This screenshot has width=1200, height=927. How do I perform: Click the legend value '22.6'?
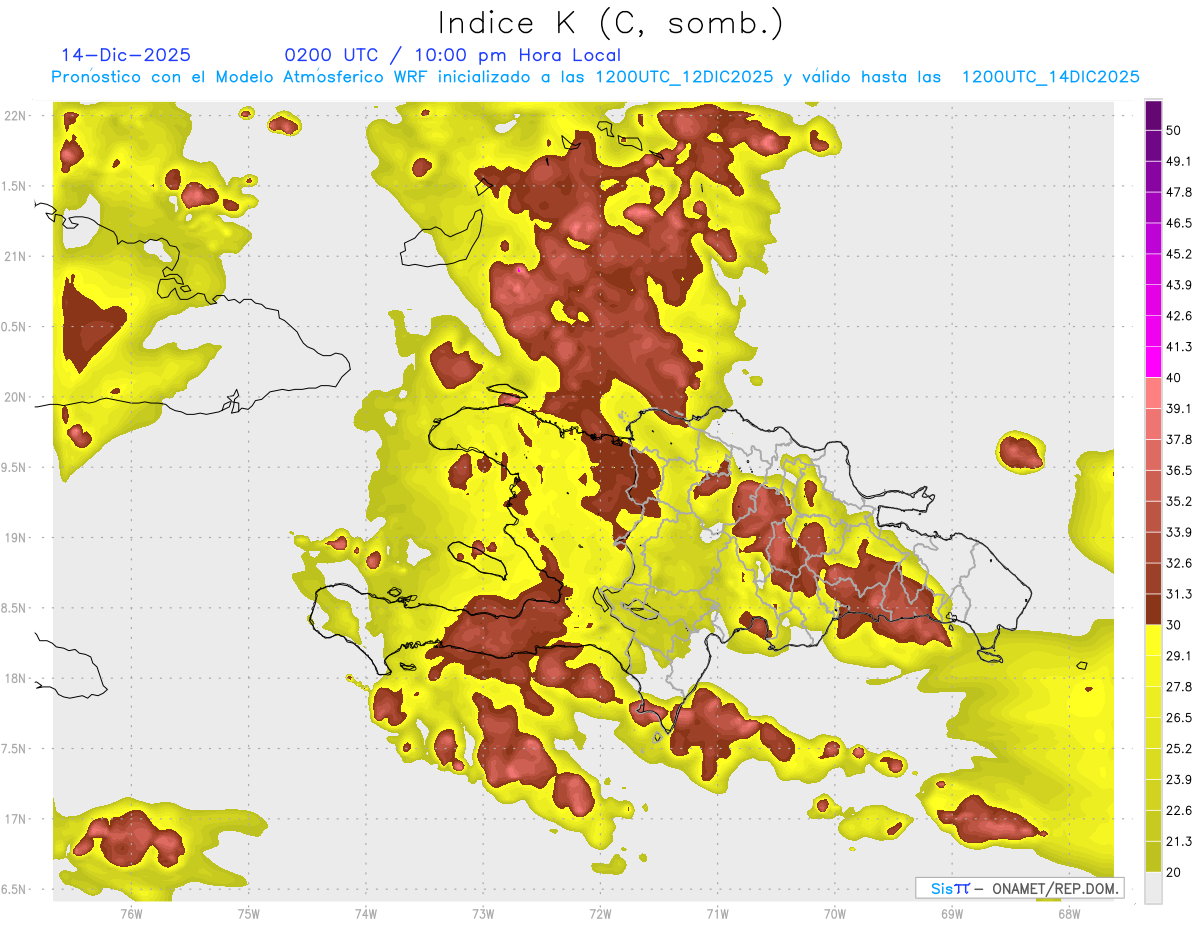point(1179,811)
